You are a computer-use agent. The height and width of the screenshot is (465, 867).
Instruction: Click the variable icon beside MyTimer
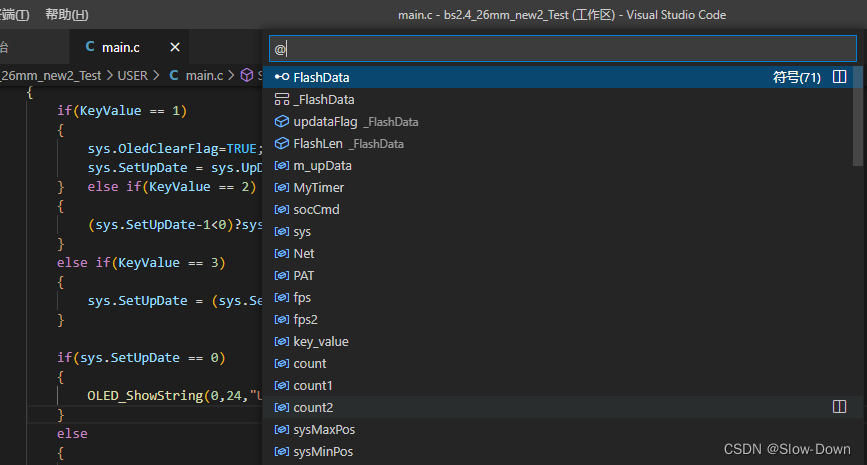point(282,187)
